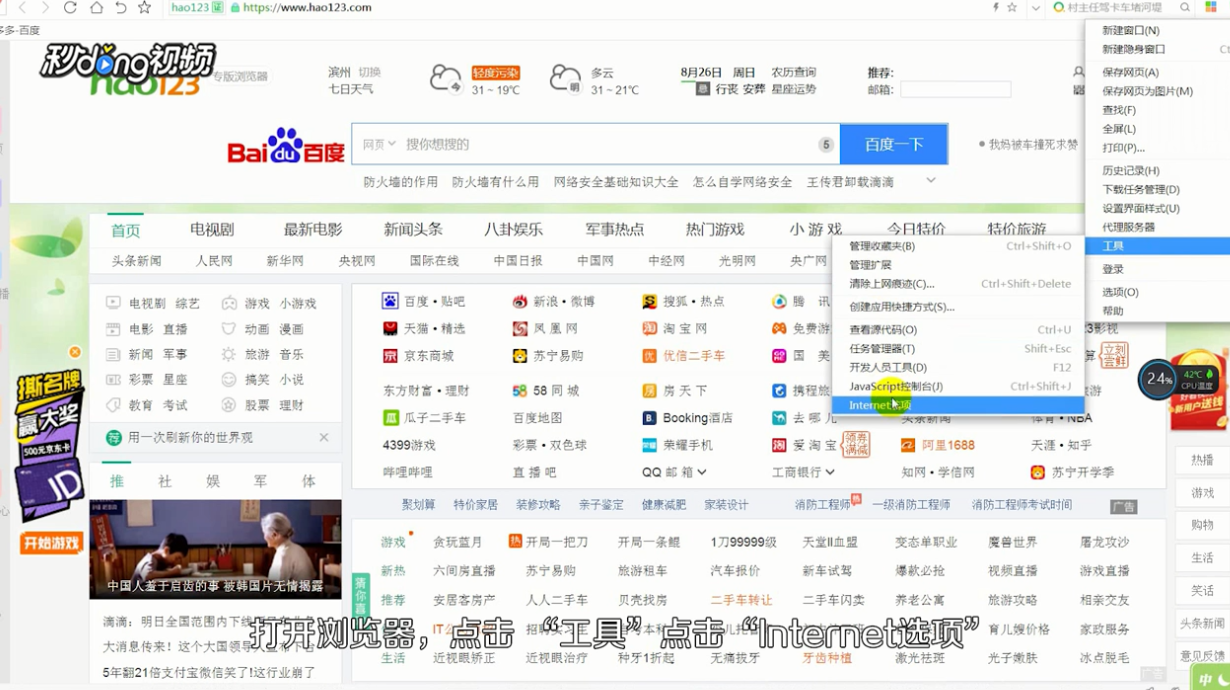Dismiss the 用一次刷新你的世界观 notice
The image size is (1230, 690).
[324, 437]
